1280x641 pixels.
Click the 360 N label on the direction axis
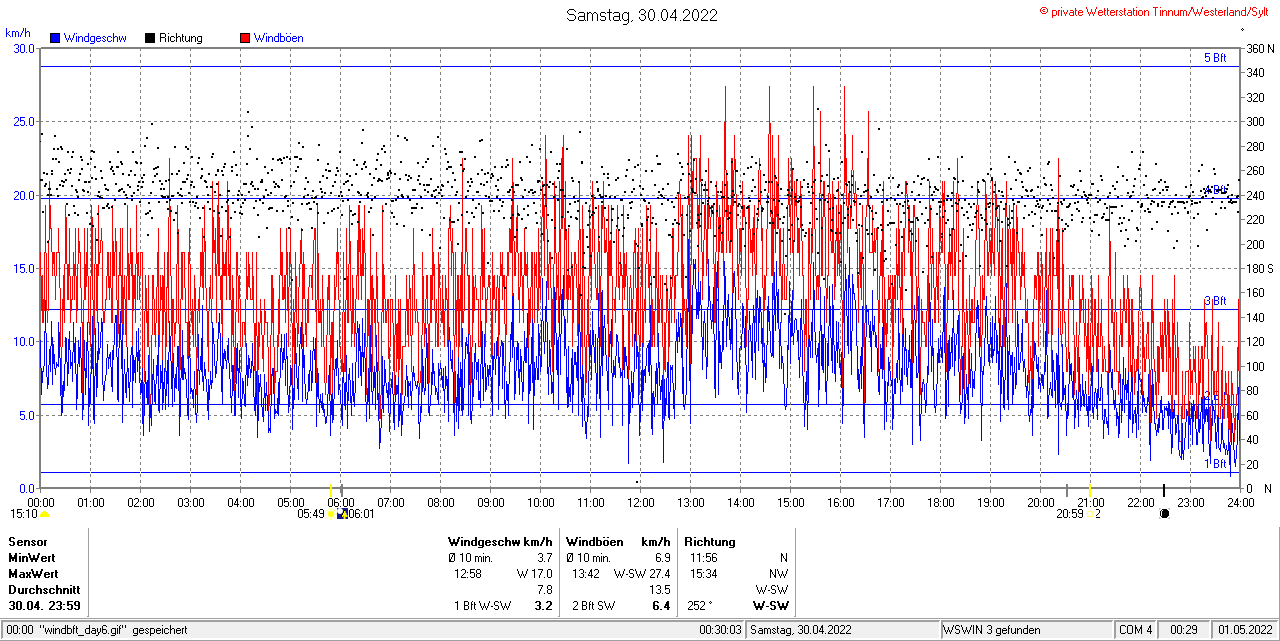pos(1259,48)
